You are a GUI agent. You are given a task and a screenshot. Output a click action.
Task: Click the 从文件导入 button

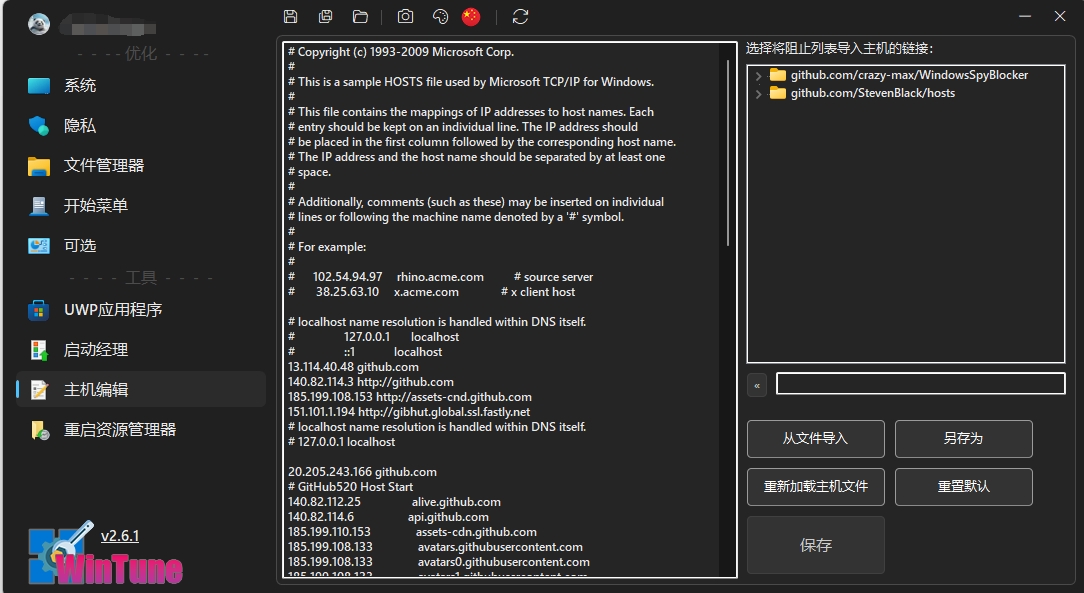(815, 439)
